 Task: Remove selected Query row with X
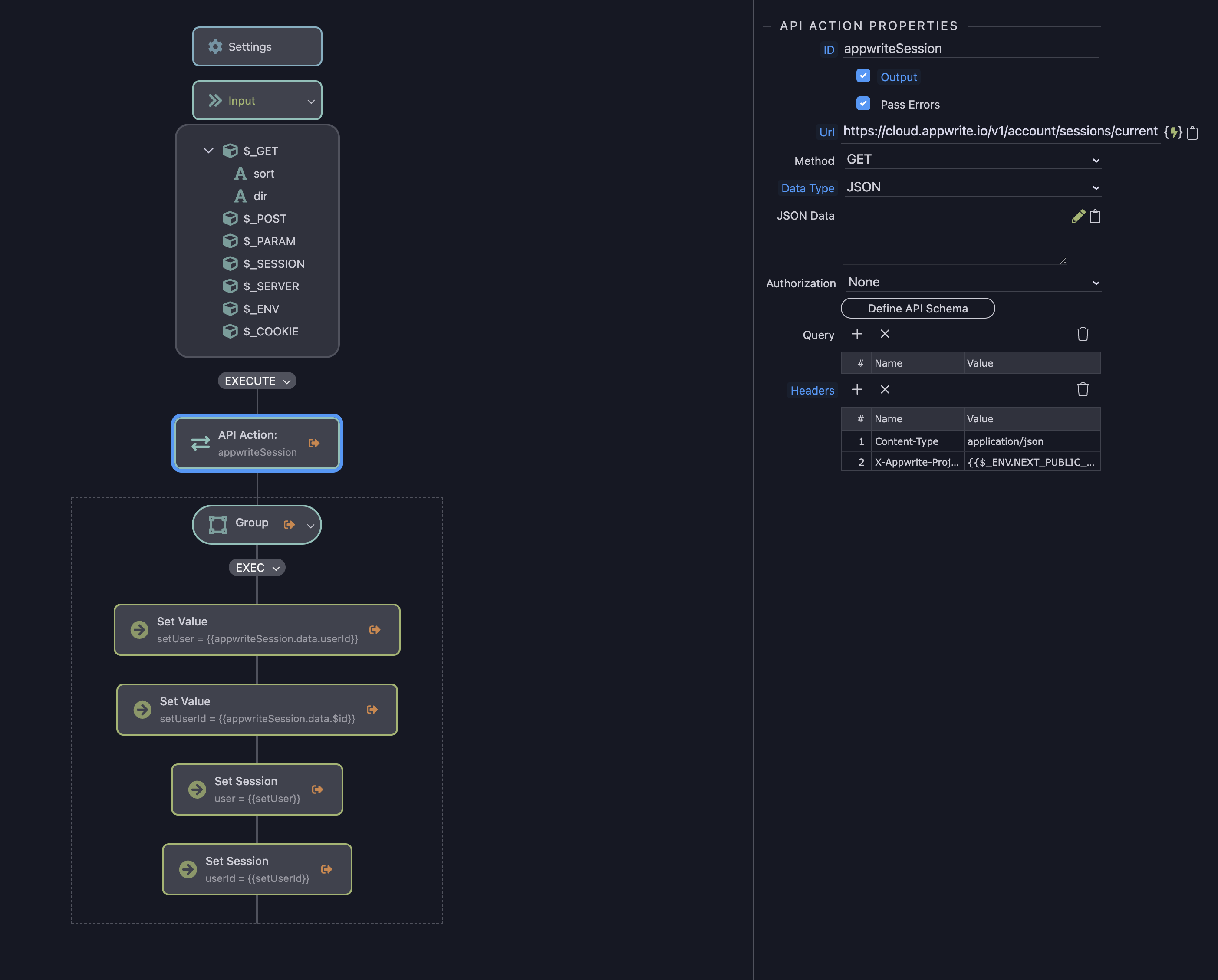(x=885, y=334)
